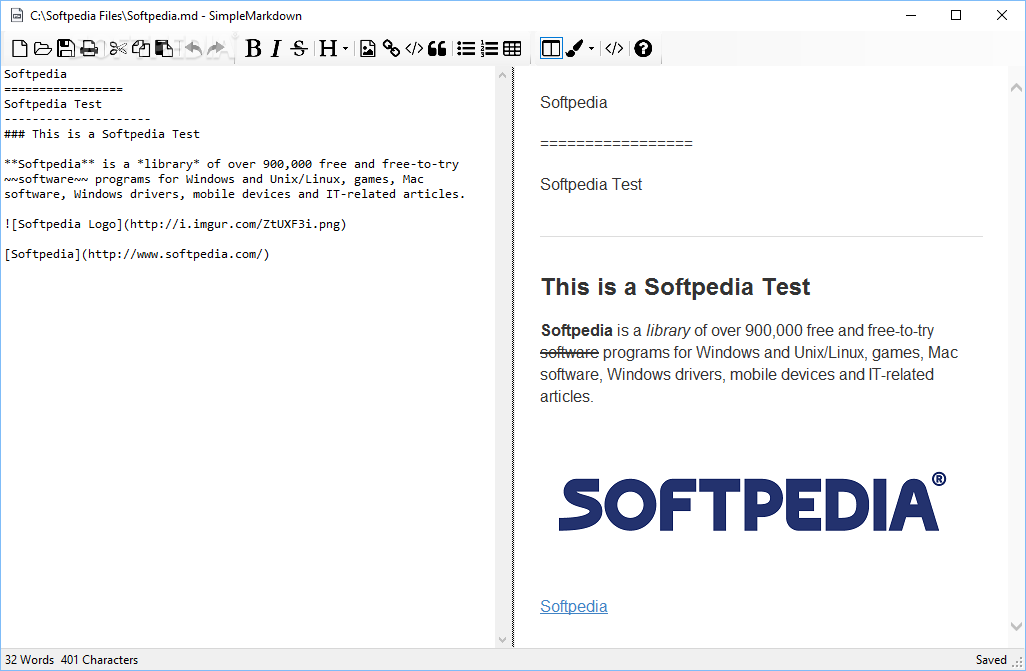Save the document with floppy icon
This screenshot has width=1026, height=671.
point(65,48)
